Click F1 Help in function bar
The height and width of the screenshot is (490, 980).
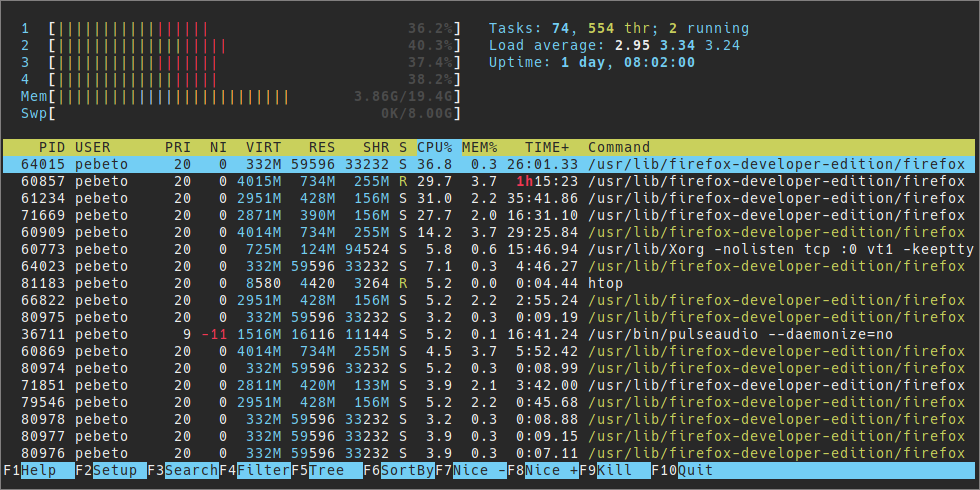(38, 470)
